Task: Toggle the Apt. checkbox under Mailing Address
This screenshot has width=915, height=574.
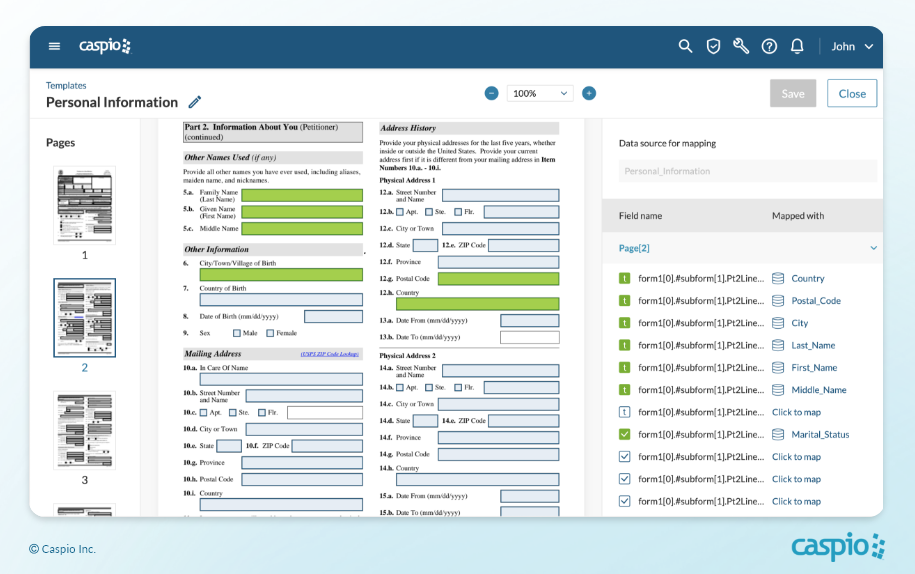Action: coord(204,412)
